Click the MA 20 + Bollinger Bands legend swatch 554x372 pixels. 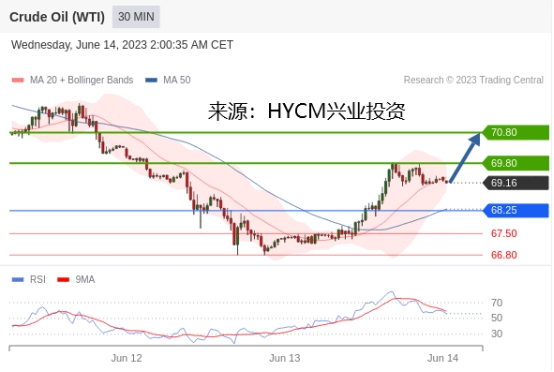pyautogui.click(x=18, y=80)
